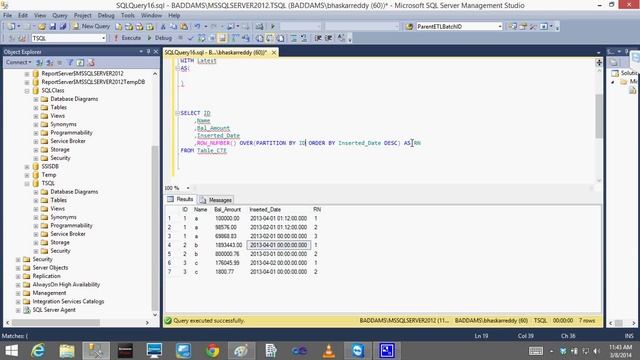The image size is (640, 360).
Task: Click the Object Explorer disconnect icon
Action: [49, 62]
